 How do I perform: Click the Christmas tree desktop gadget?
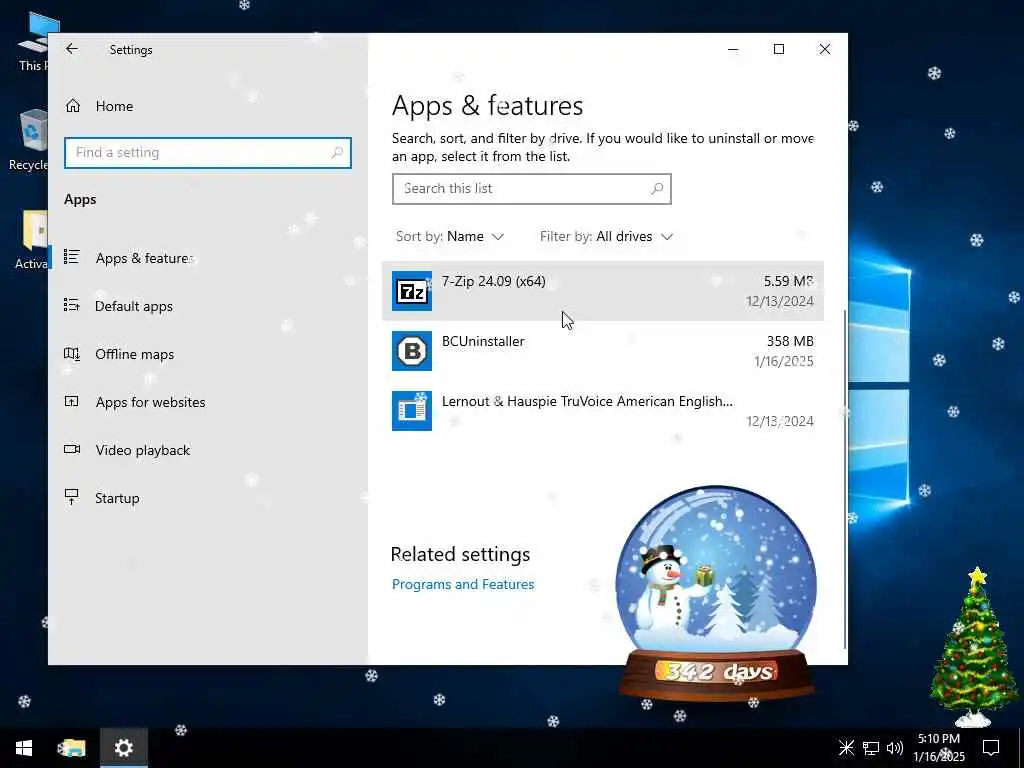point(973,648)
